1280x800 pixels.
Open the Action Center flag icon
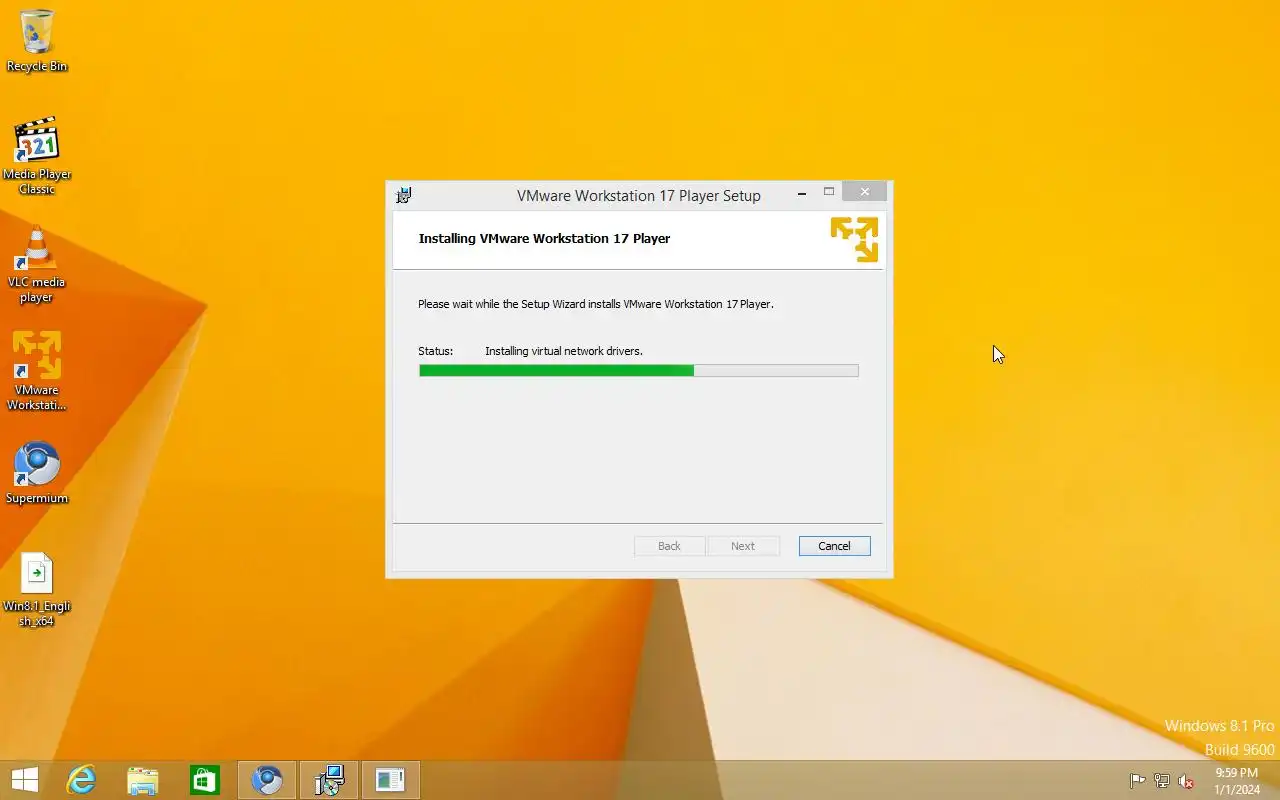(x=1138, y=781)
